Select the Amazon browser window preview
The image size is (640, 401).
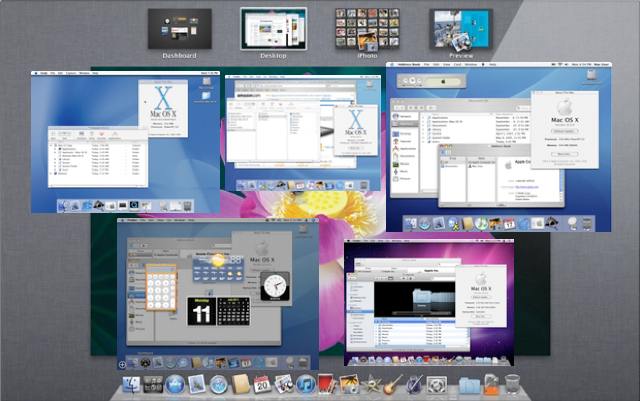click(x=302, y=133)
